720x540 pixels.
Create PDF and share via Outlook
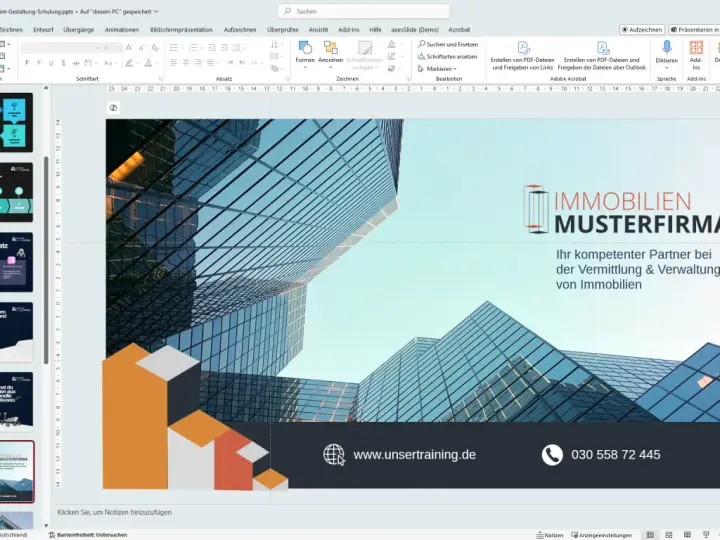602,55
